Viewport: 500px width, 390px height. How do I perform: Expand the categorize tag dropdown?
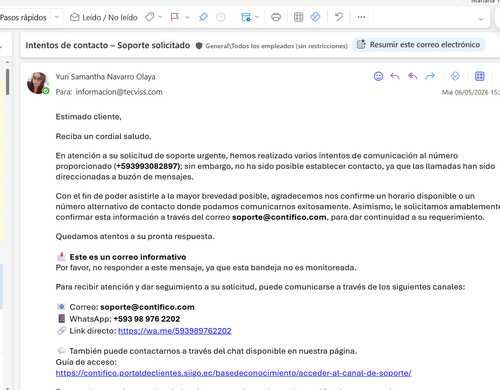point(160,17)
